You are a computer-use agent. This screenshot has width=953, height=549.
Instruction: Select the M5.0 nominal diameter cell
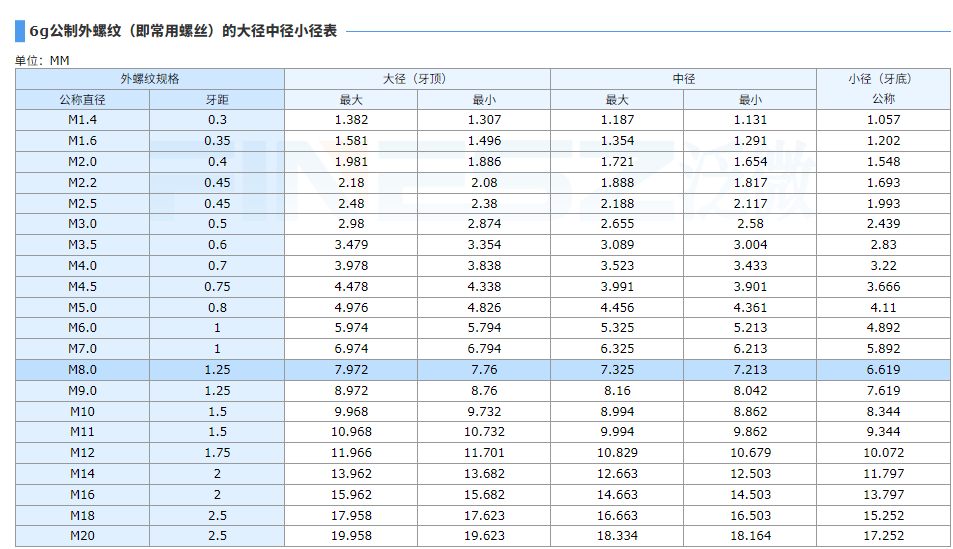[82, 307]
